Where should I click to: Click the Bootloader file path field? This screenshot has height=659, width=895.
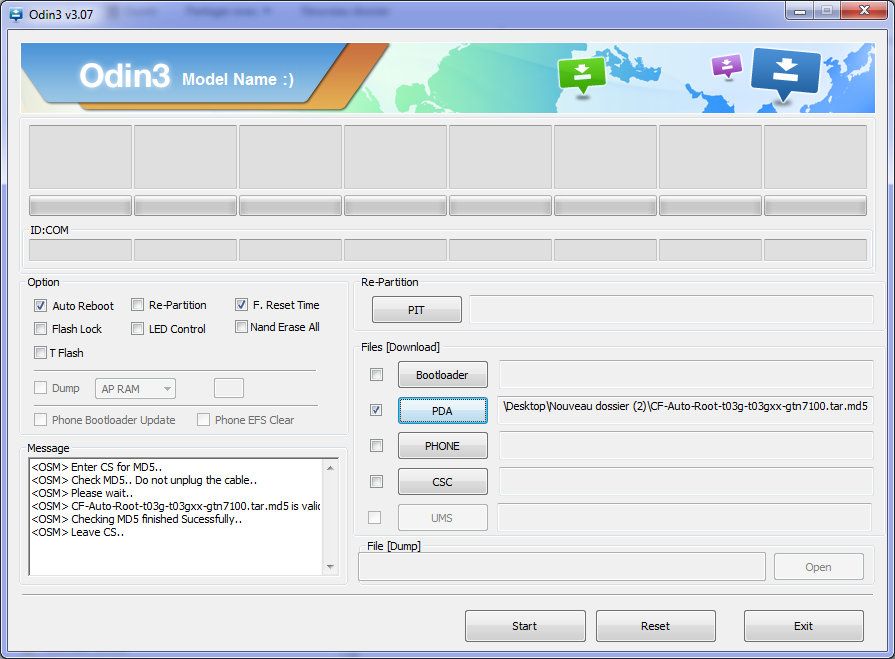coord(686,374)
